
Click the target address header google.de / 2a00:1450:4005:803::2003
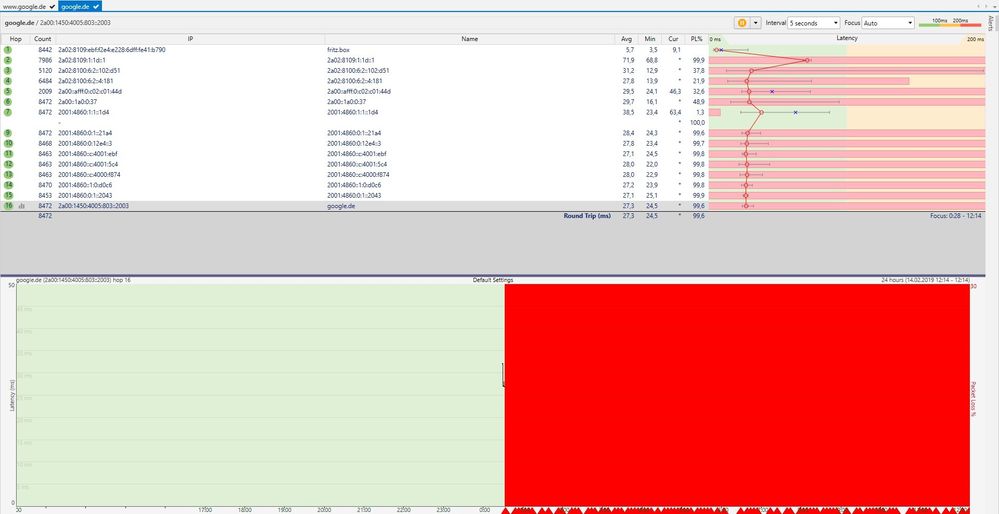point(57,23)
